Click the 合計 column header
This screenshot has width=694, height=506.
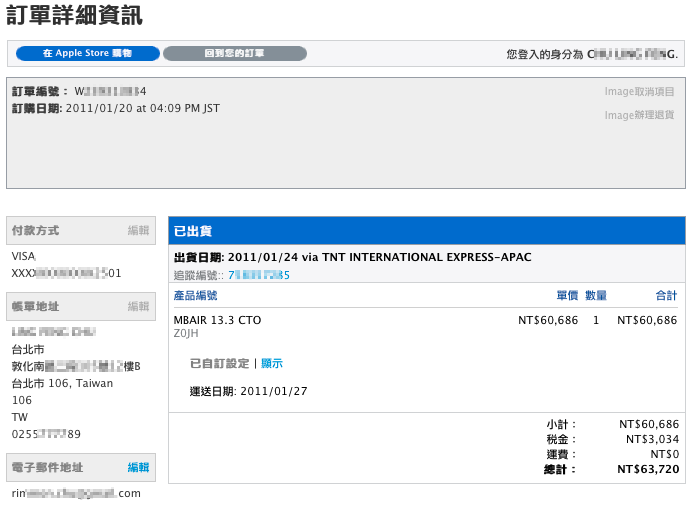[x=666, y=295]
